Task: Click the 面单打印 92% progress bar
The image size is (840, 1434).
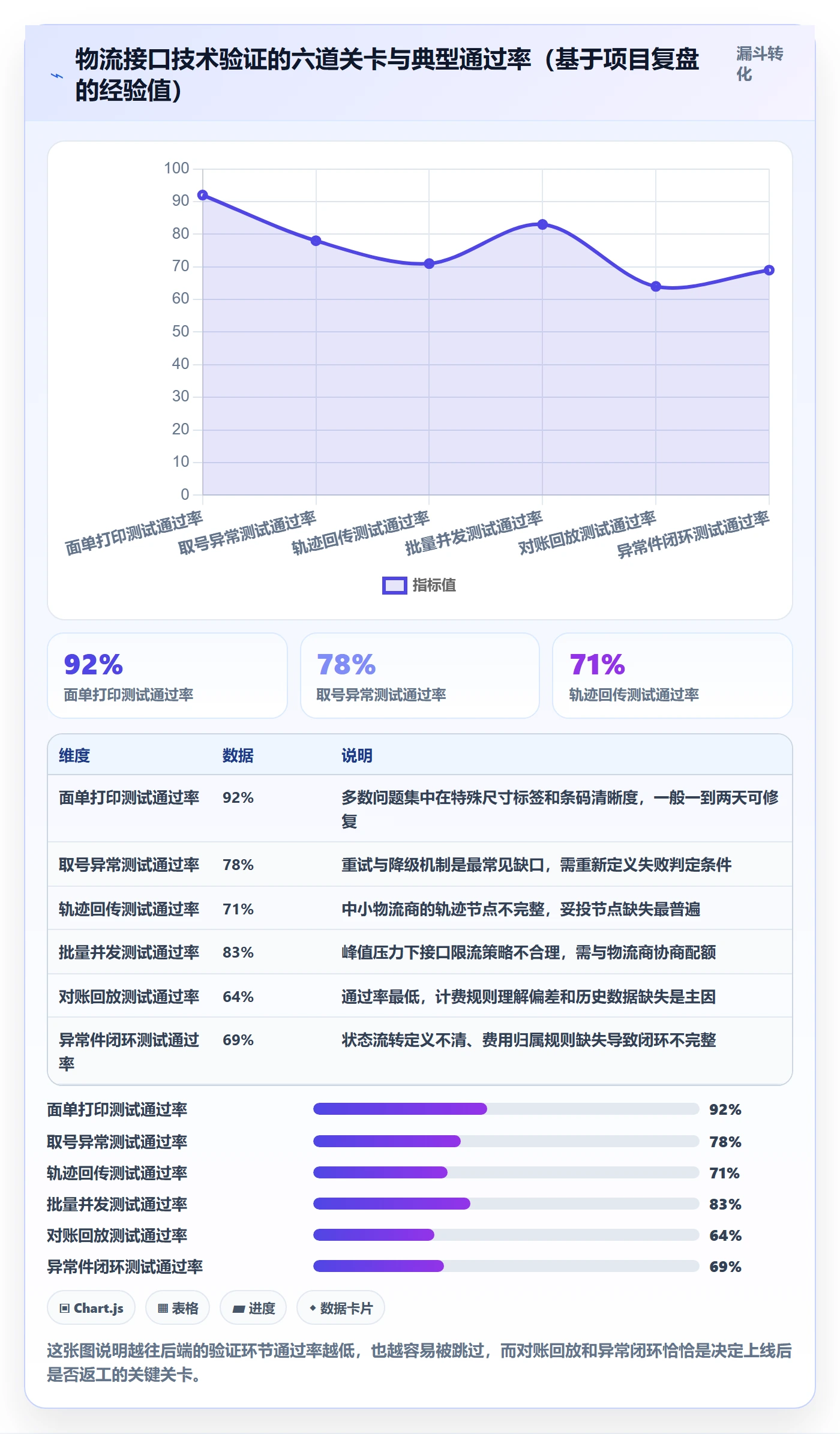Action: click(506, 1109)
